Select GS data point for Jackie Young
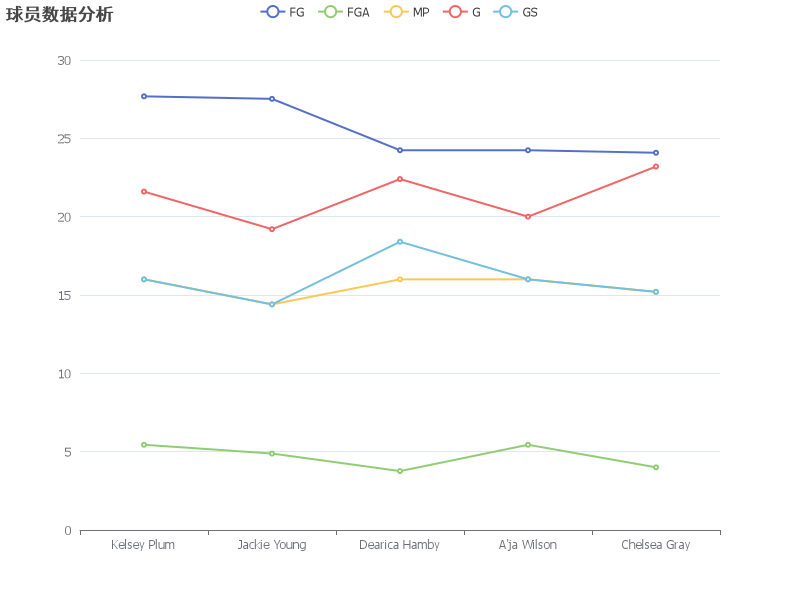This screenshot has height=600, width=800. [272, 305]
